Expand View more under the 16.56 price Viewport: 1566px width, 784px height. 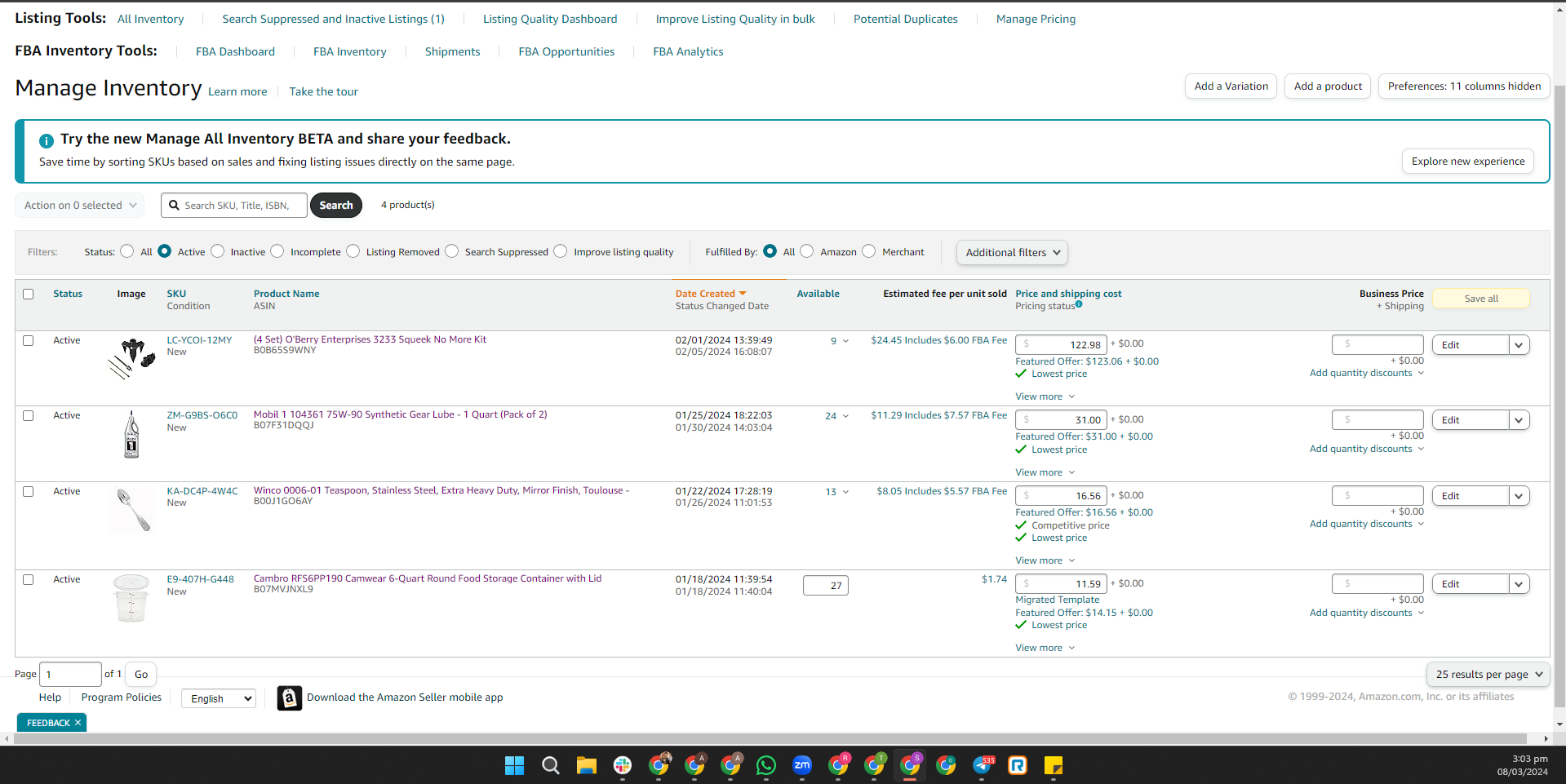pyautogui.click(x=1045, y=560)
